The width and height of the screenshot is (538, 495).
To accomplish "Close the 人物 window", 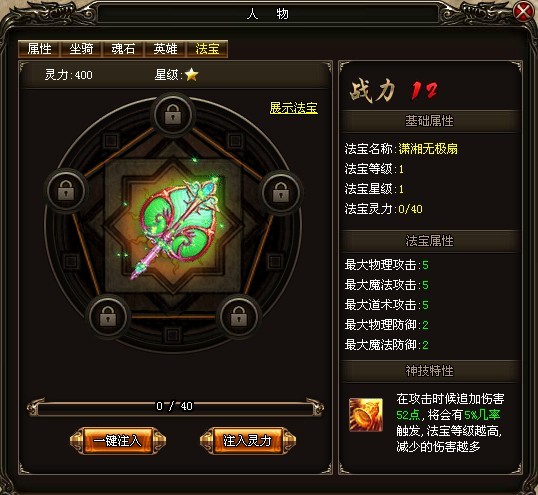I will (x=523, y=12).
